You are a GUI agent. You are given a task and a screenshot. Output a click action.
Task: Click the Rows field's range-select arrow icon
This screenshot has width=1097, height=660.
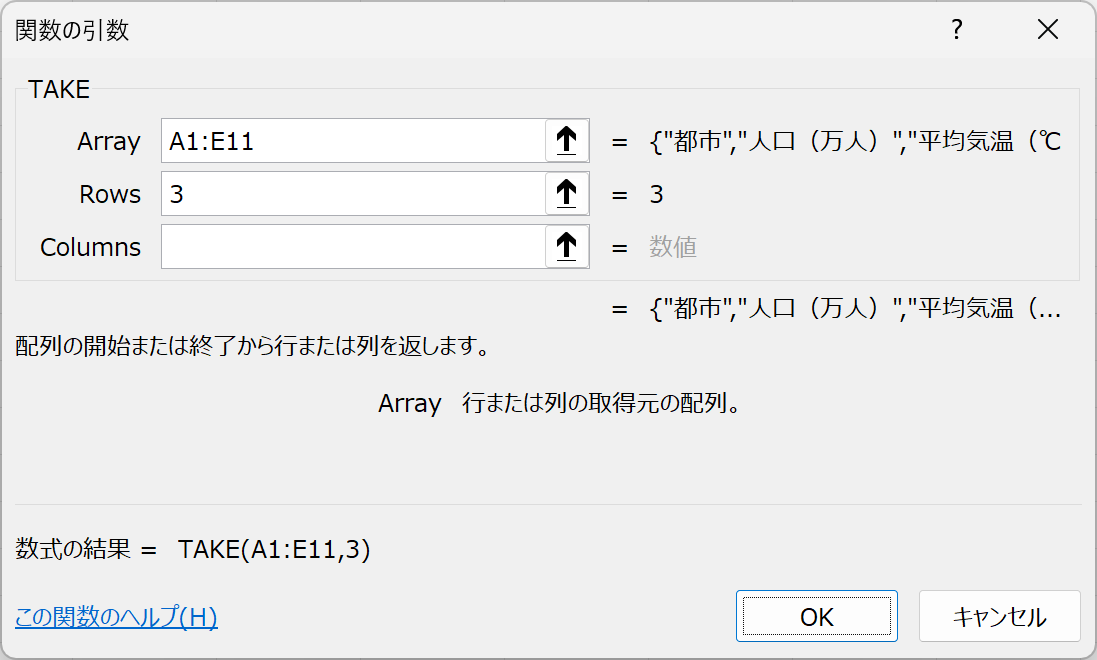(567, 194)
